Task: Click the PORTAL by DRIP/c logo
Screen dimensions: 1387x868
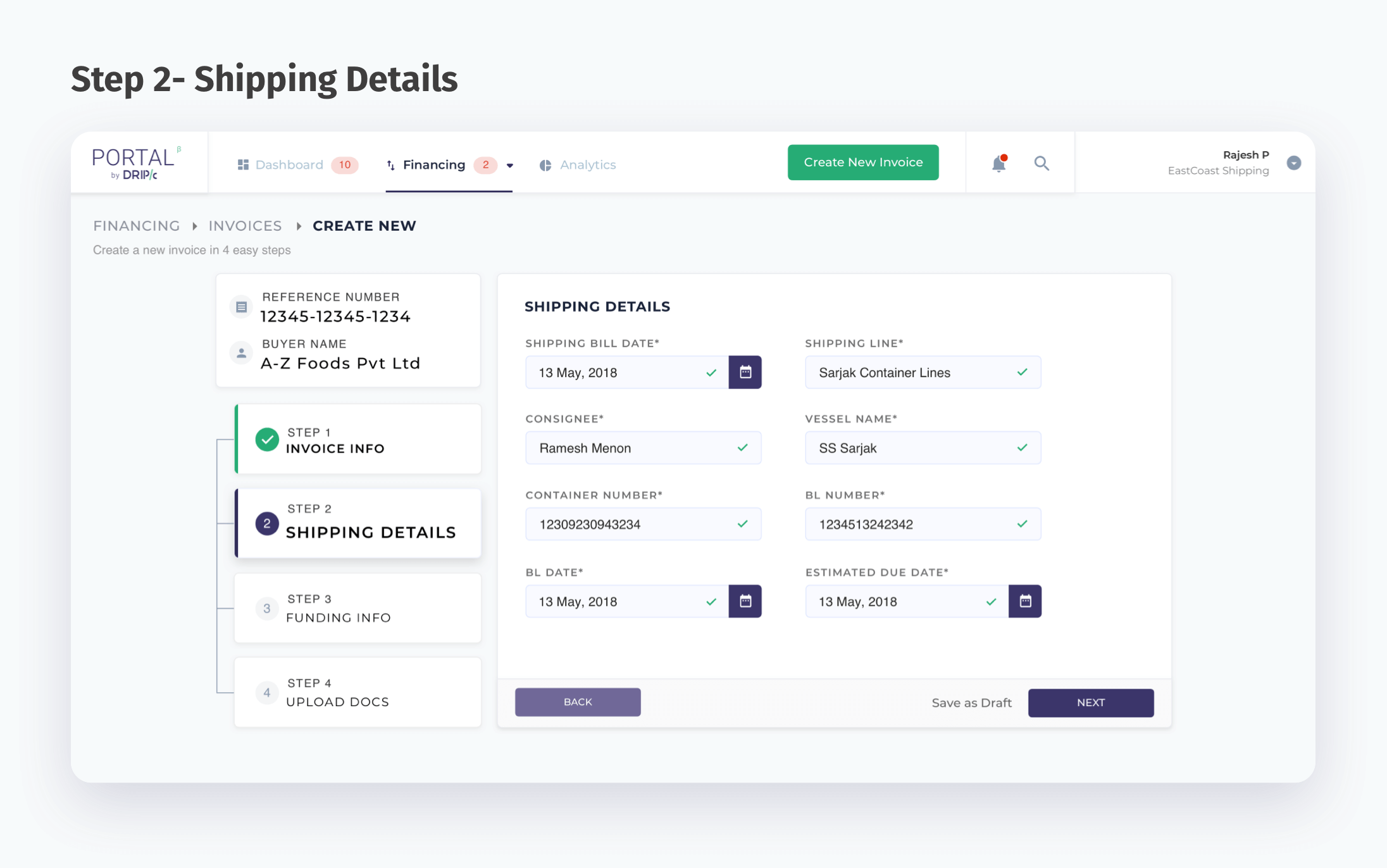Action: click(x=136, y=163)
